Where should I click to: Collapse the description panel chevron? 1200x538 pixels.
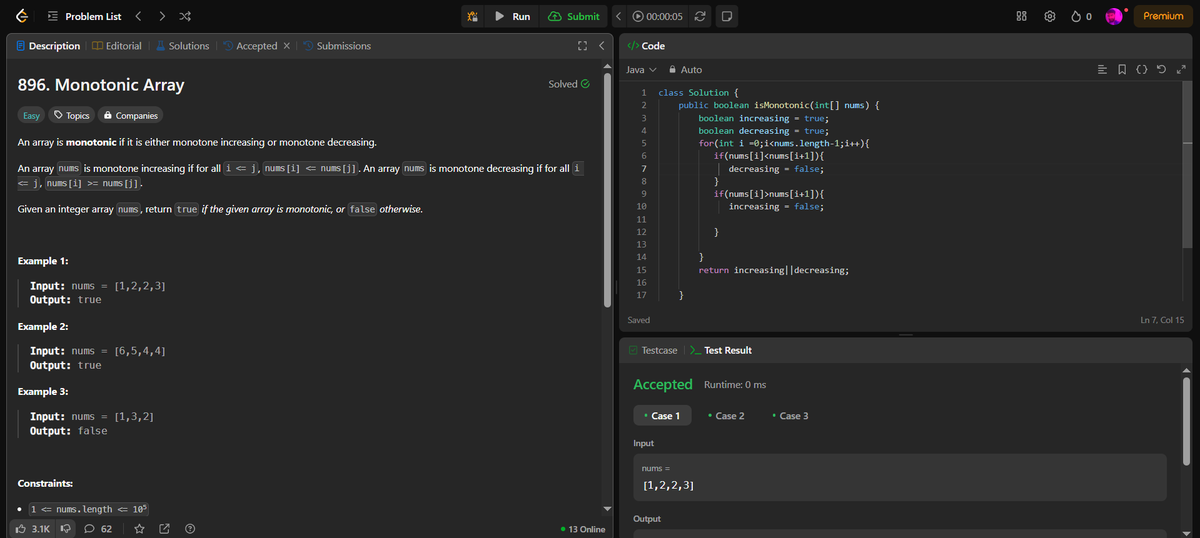[x=601, y=46]
